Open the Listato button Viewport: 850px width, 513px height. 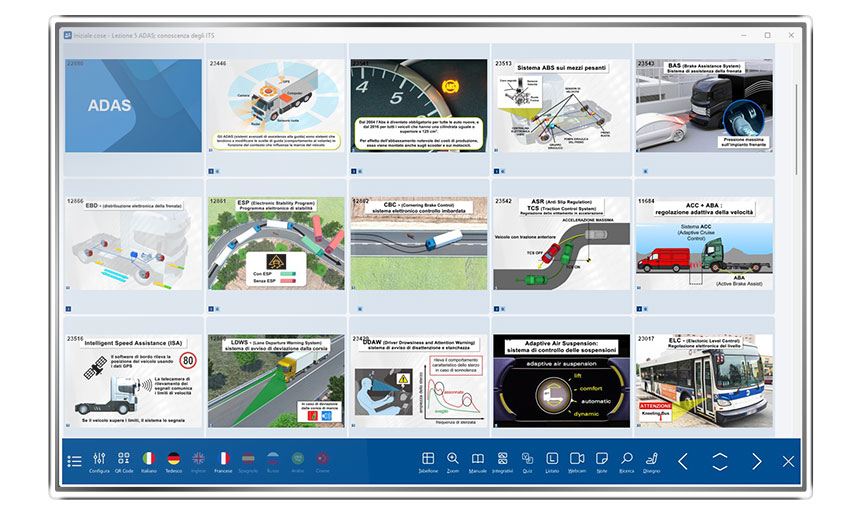pos(552,460)
